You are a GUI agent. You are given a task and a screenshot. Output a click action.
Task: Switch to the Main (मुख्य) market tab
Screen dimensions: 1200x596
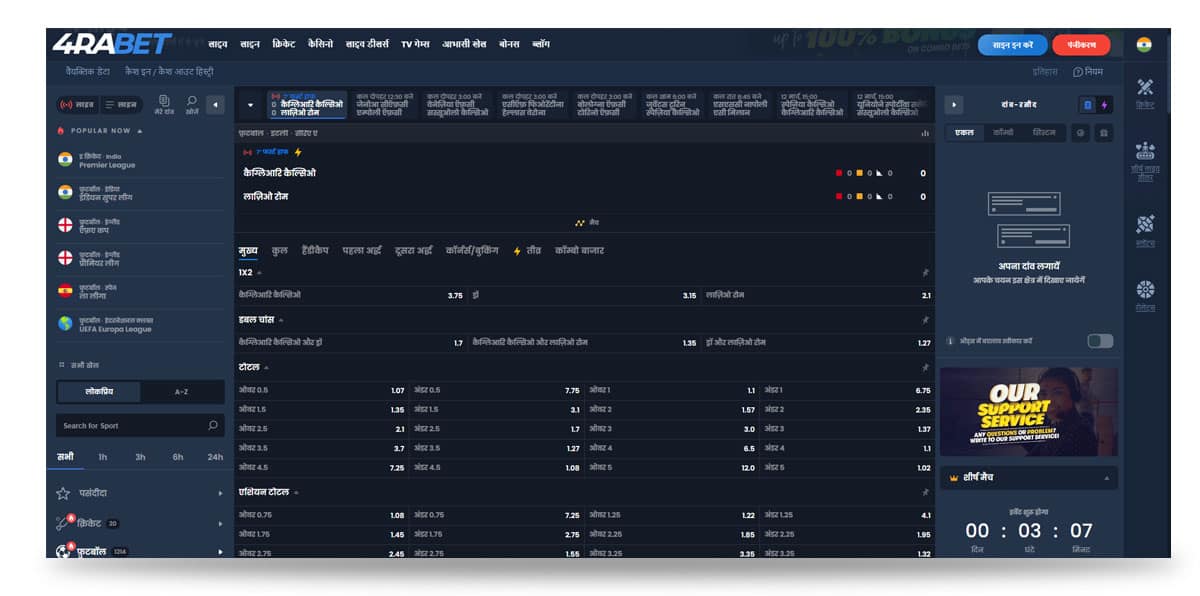[x=248, y=250]
